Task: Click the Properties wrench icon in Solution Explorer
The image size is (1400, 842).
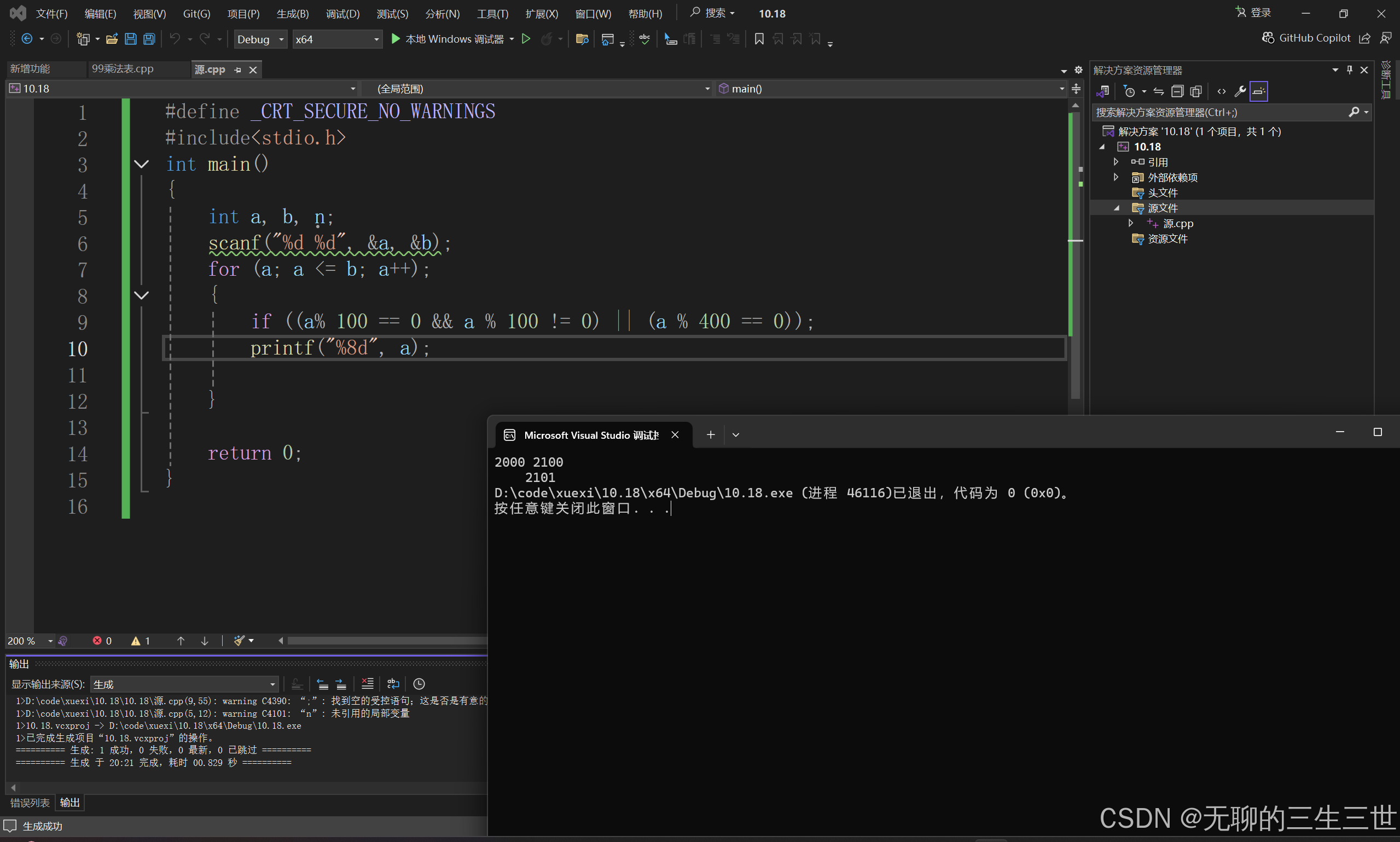Action: (1240, 91)
